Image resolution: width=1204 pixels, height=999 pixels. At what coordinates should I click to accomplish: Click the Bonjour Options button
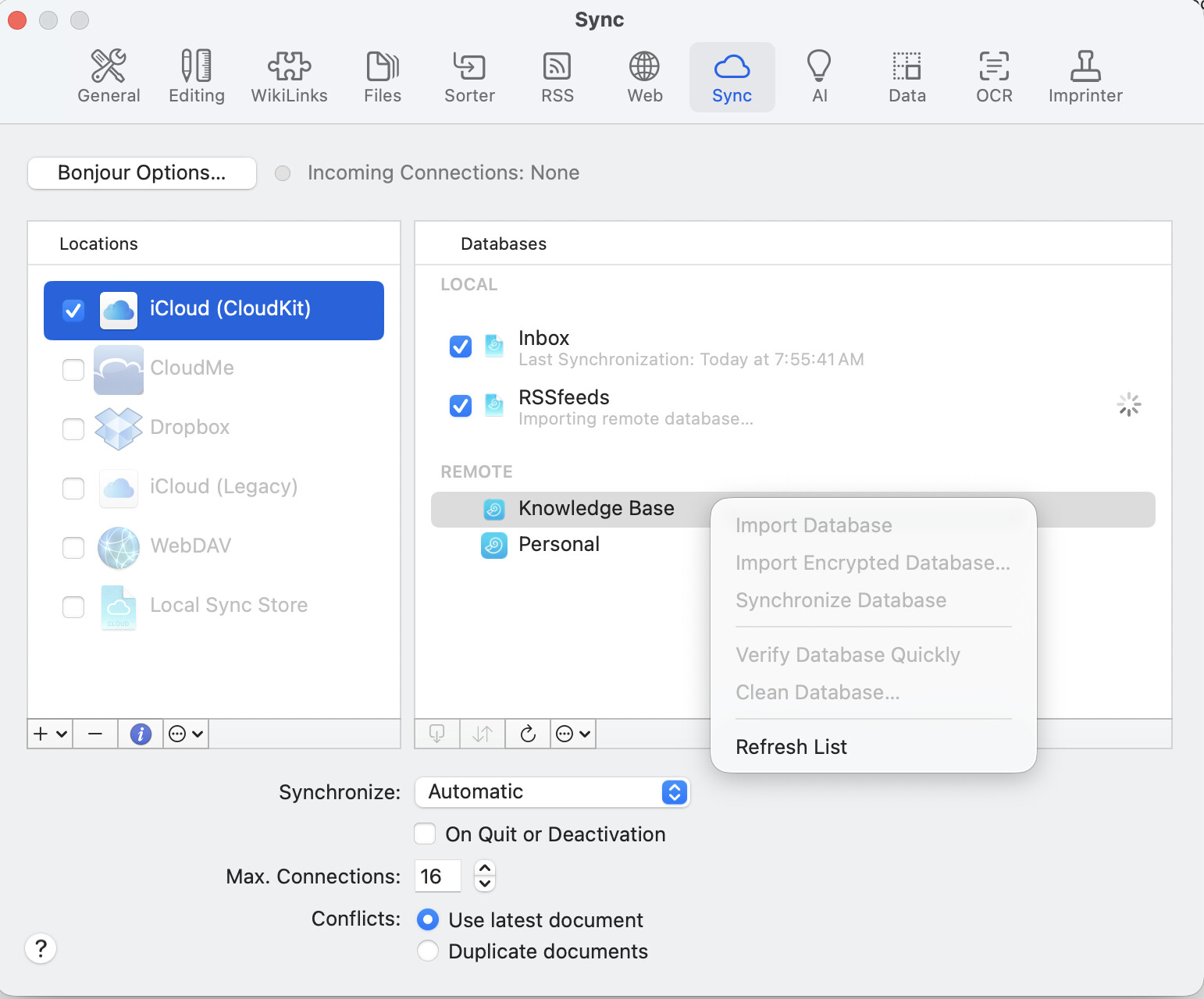coord(142,173)
